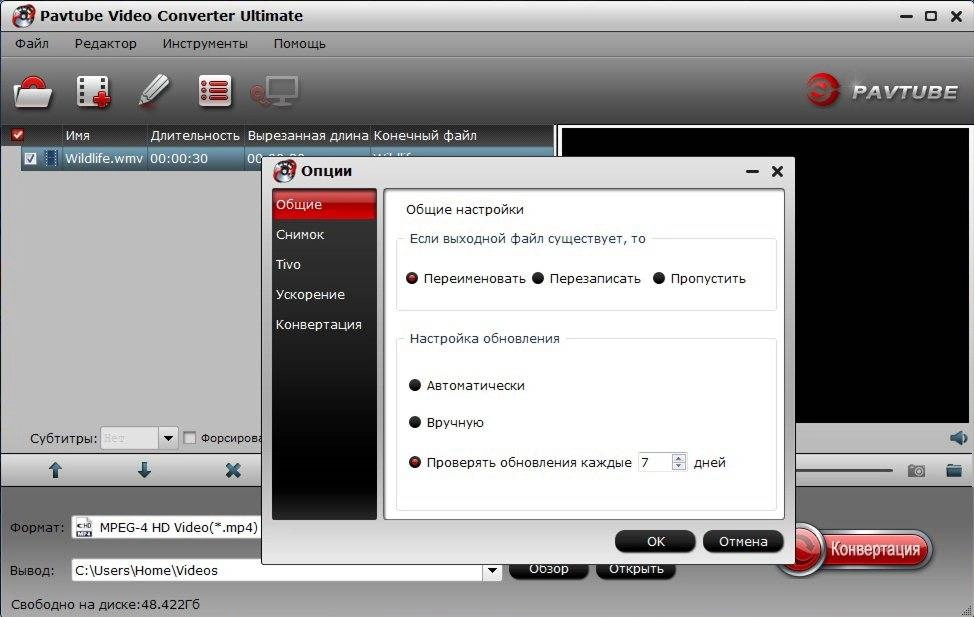974x617 pixels.
Task: Click the Wildlife.wmv file name cell
Action: [104, 158]
